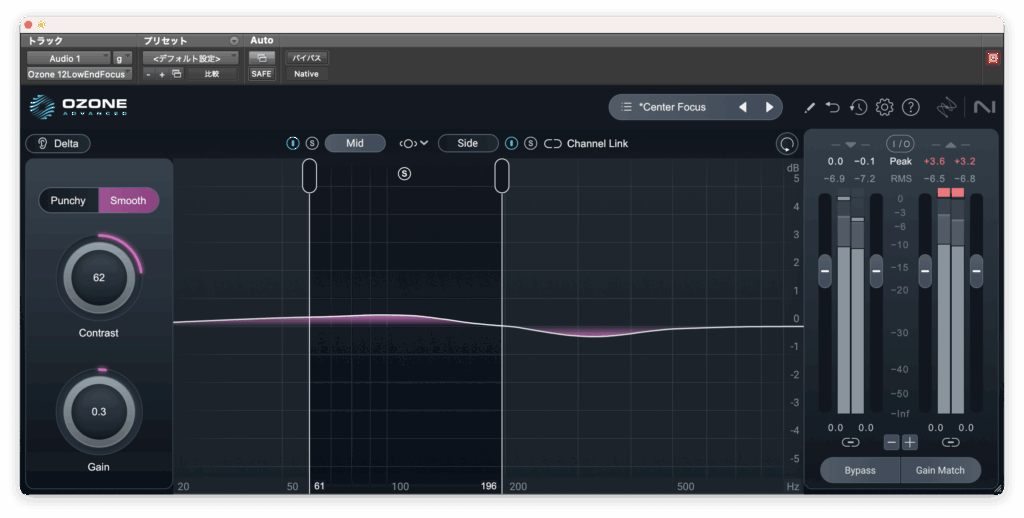Solo the Mid channel with S icon

click(311, 143)
